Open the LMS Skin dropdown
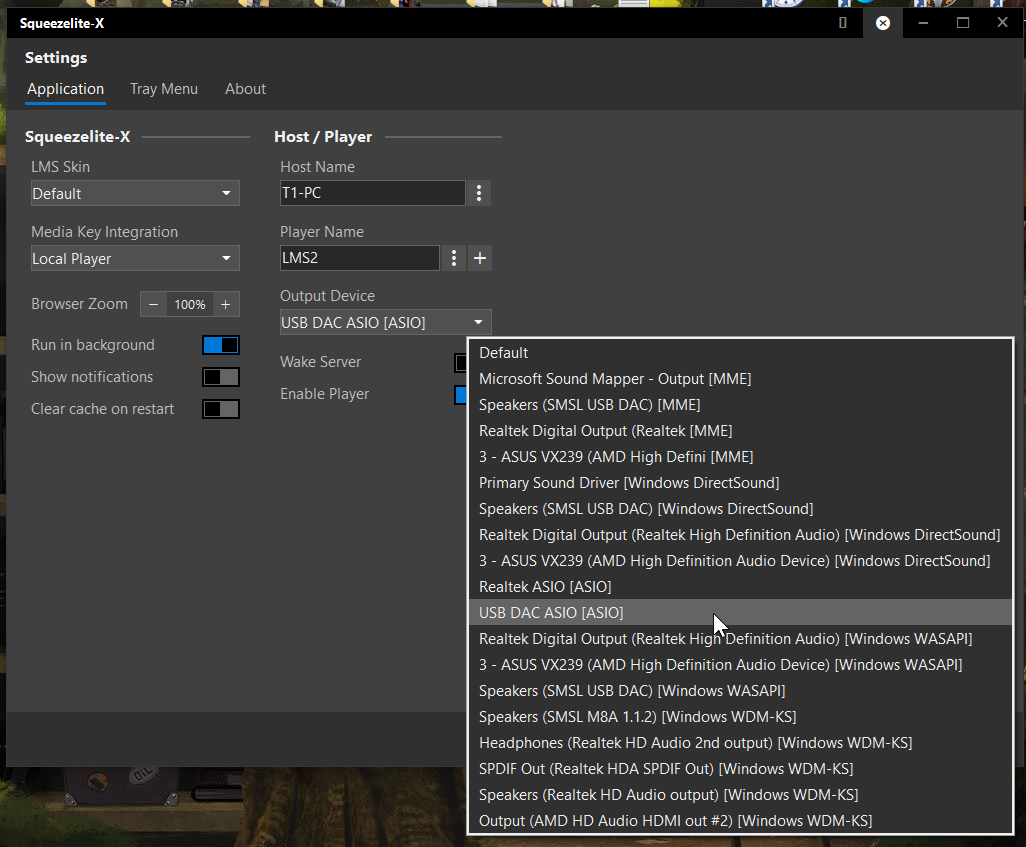1026x847 pixels. click(x=135, y=193)
